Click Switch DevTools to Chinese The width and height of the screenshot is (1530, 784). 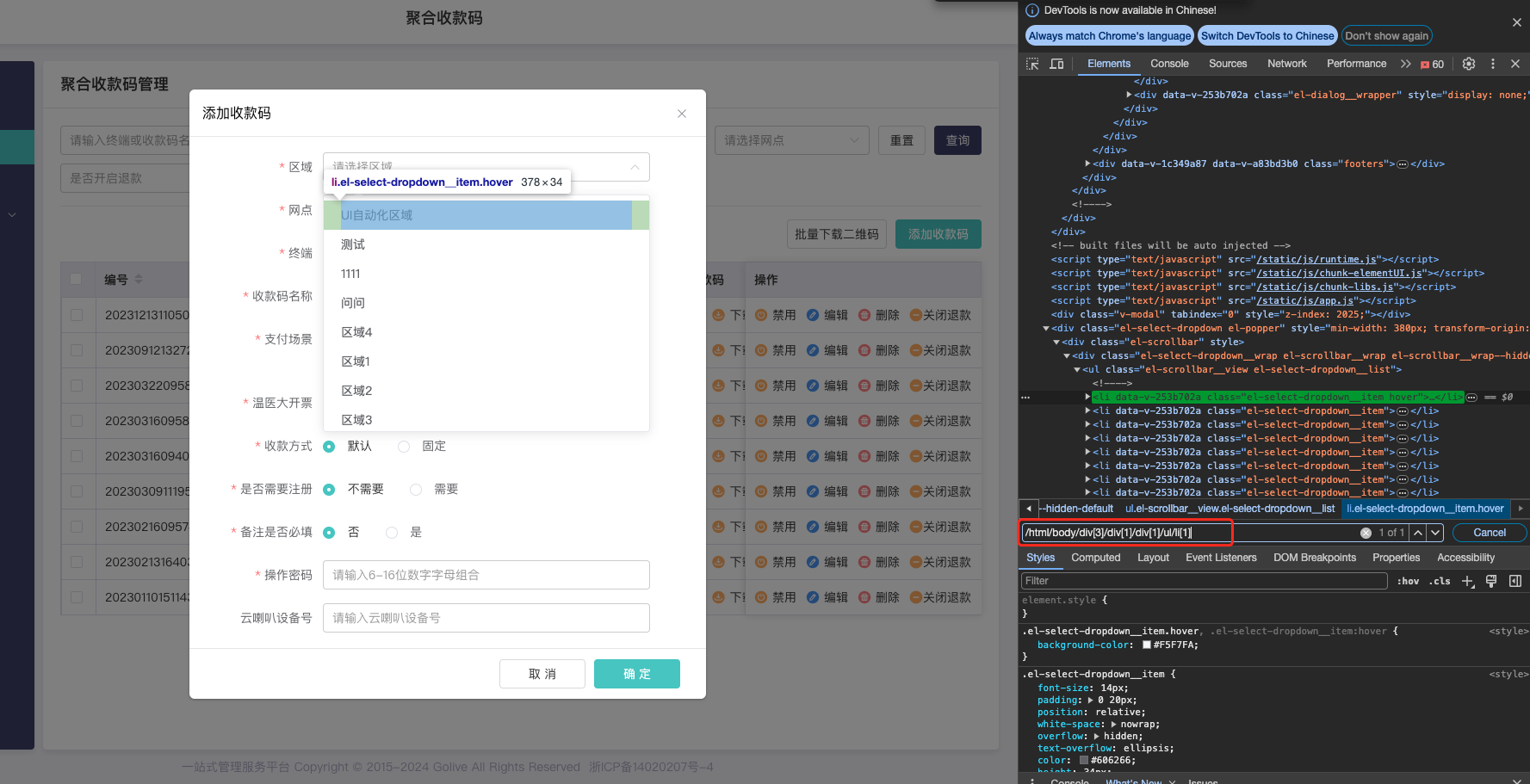pos(1267,35)
